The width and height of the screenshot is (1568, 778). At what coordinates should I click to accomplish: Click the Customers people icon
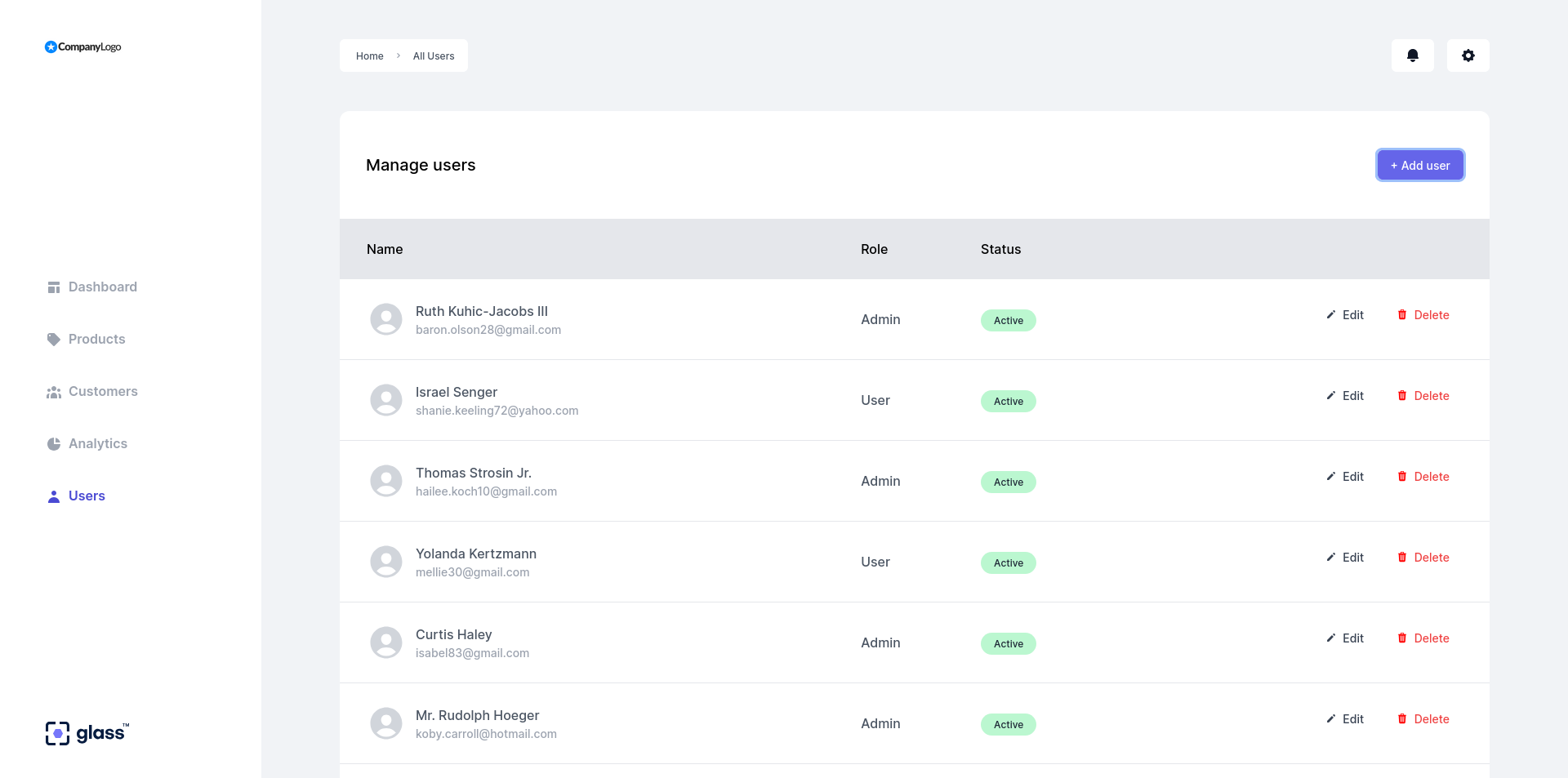(54, 391)
